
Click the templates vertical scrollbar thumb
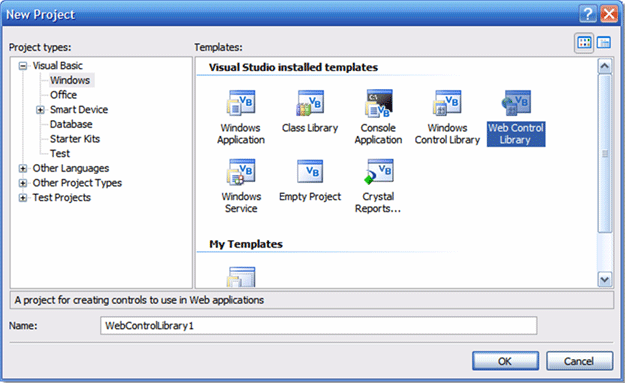(605, 153)
